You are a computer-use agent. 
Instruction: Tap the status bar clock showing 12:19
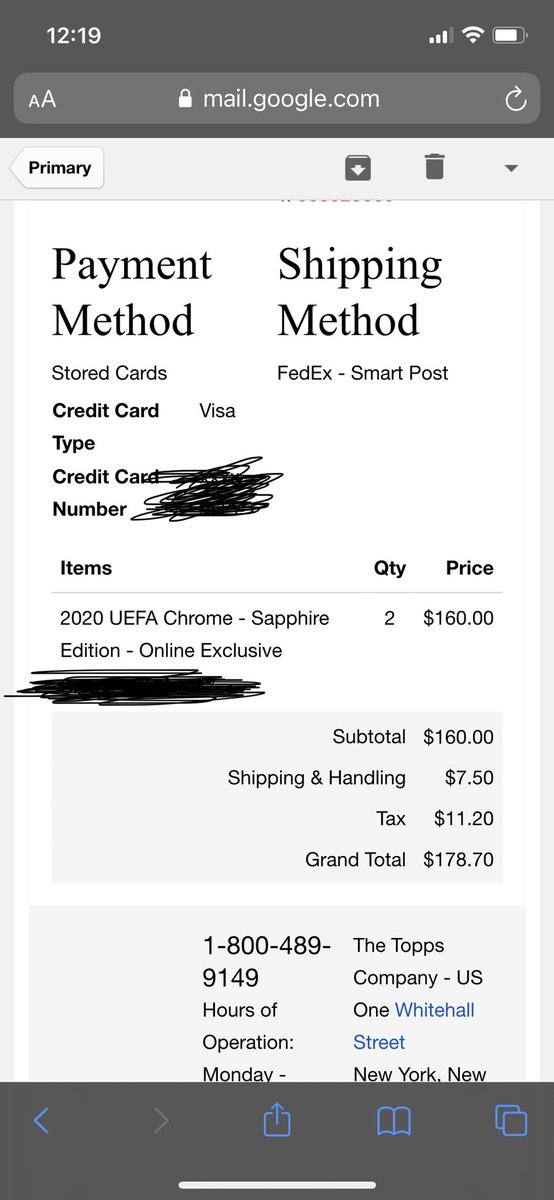tap(74, 36)
